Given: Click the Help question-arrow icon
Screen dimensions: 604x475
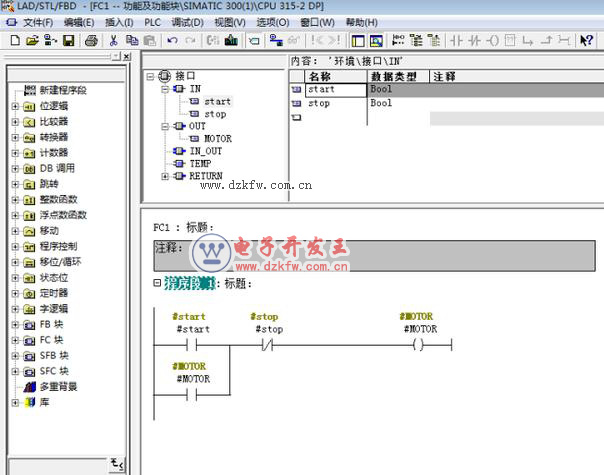Looking at the screenshot, I should pyautogui.click(x=586, y=40).
